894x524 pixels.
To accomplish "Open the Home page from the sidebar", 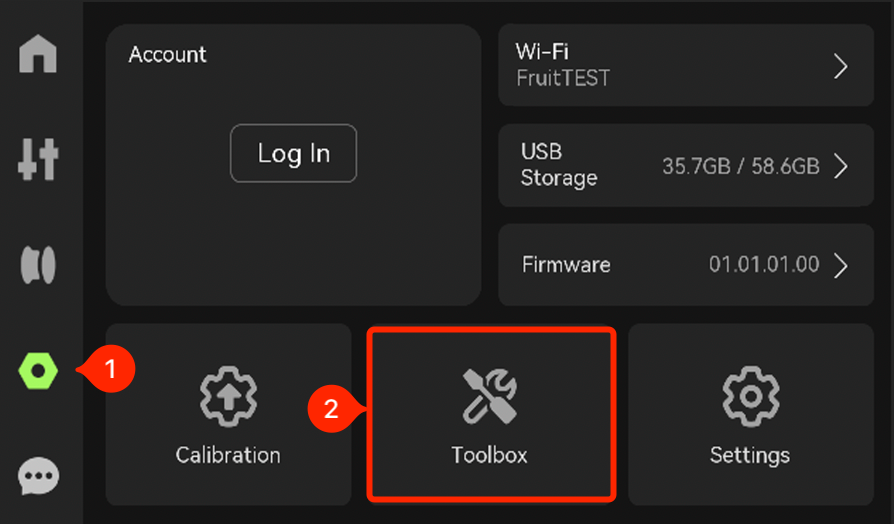I will (38, 54).
